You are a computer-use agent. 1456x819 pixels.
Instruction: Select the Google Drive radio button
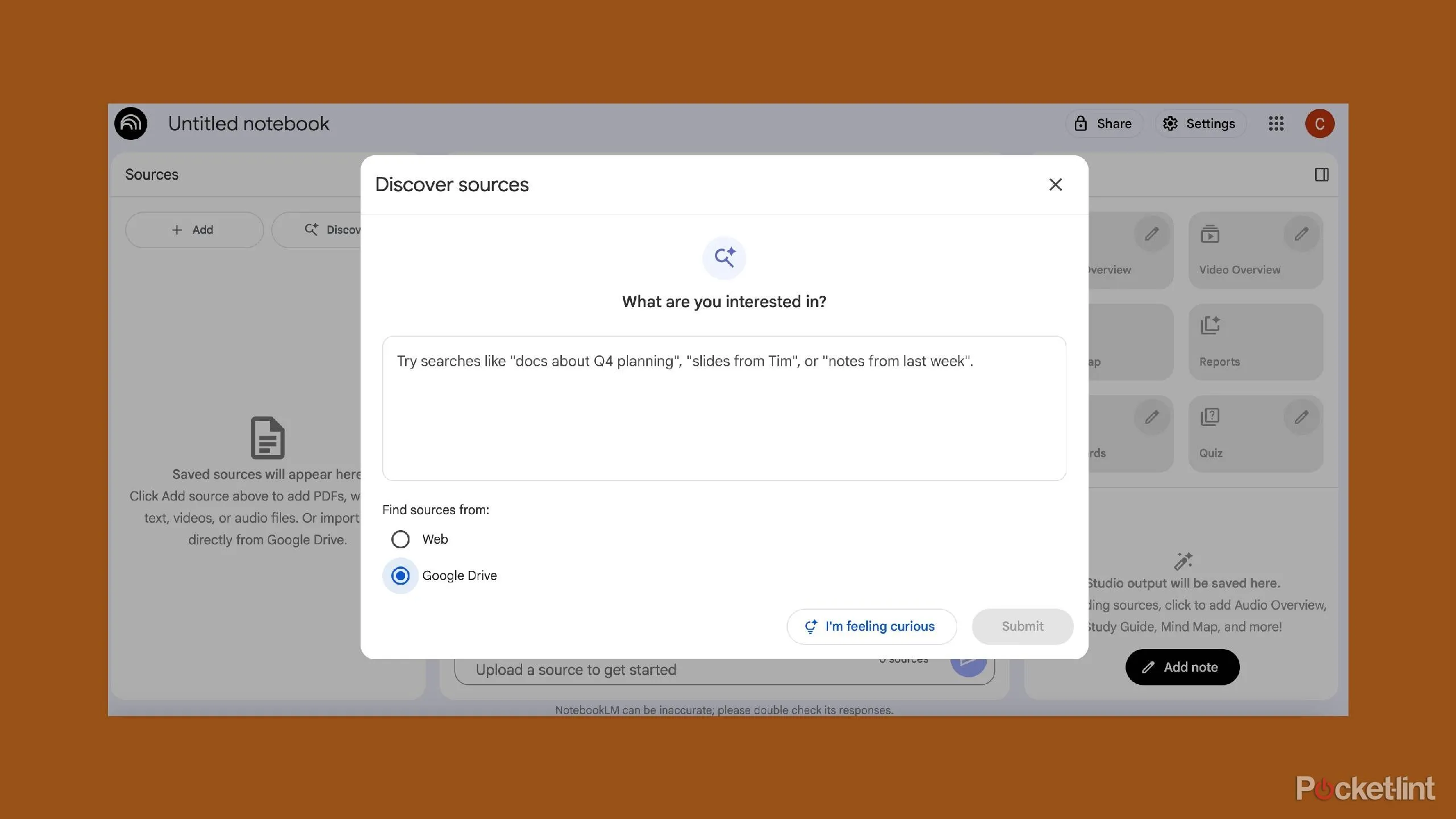tap(400, 576)
